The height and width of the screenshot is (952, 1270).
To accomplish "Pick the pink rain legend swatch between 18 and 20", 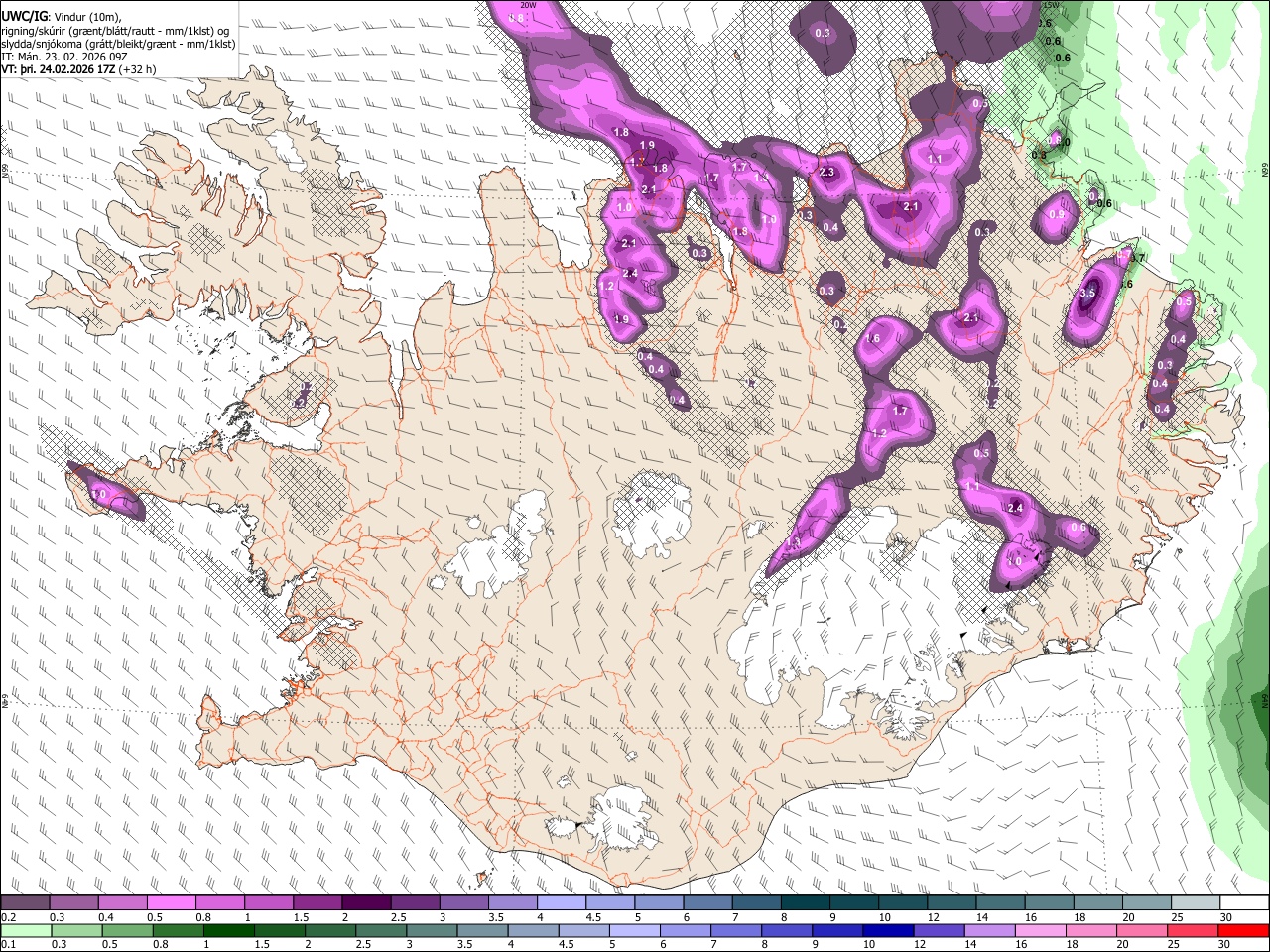I will click(1090, 930).
